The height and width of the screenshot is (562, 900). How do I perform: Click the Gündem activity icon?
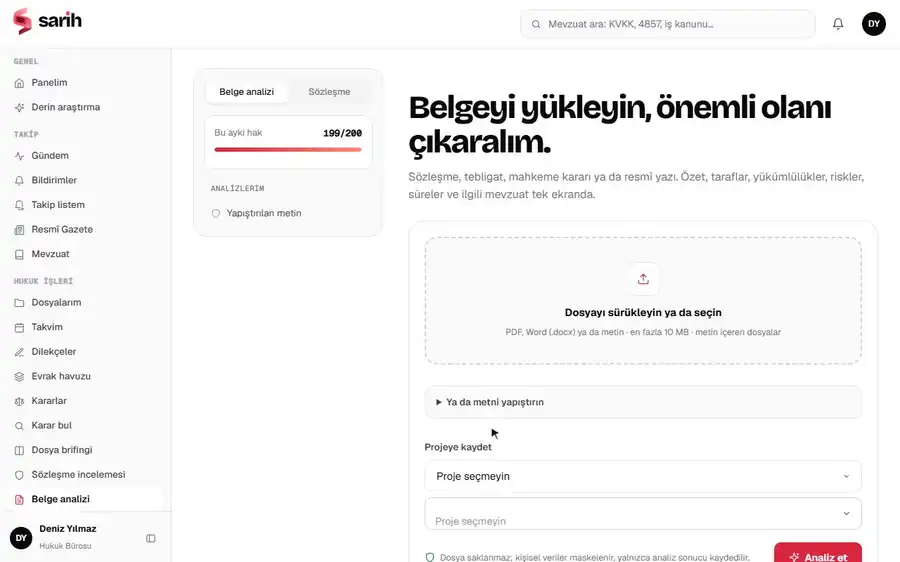point(19,156)
